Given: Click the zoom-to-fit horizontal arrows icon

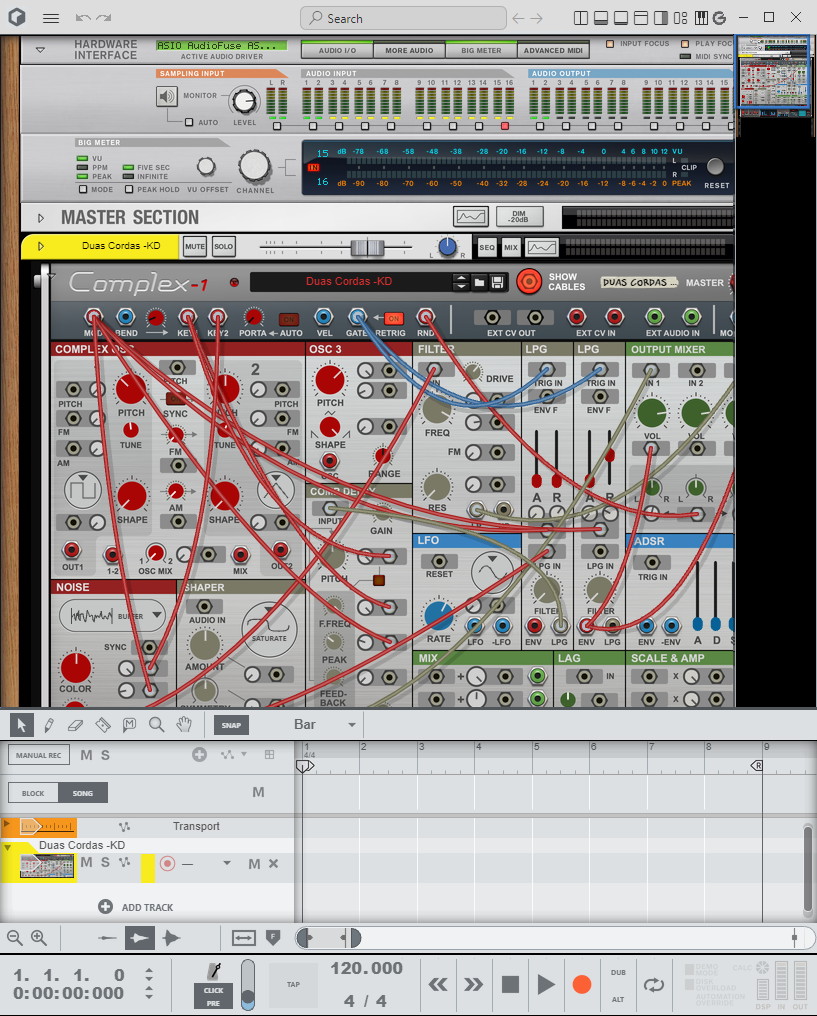Looking at the screenshot, I should click(x=244, y=937).
